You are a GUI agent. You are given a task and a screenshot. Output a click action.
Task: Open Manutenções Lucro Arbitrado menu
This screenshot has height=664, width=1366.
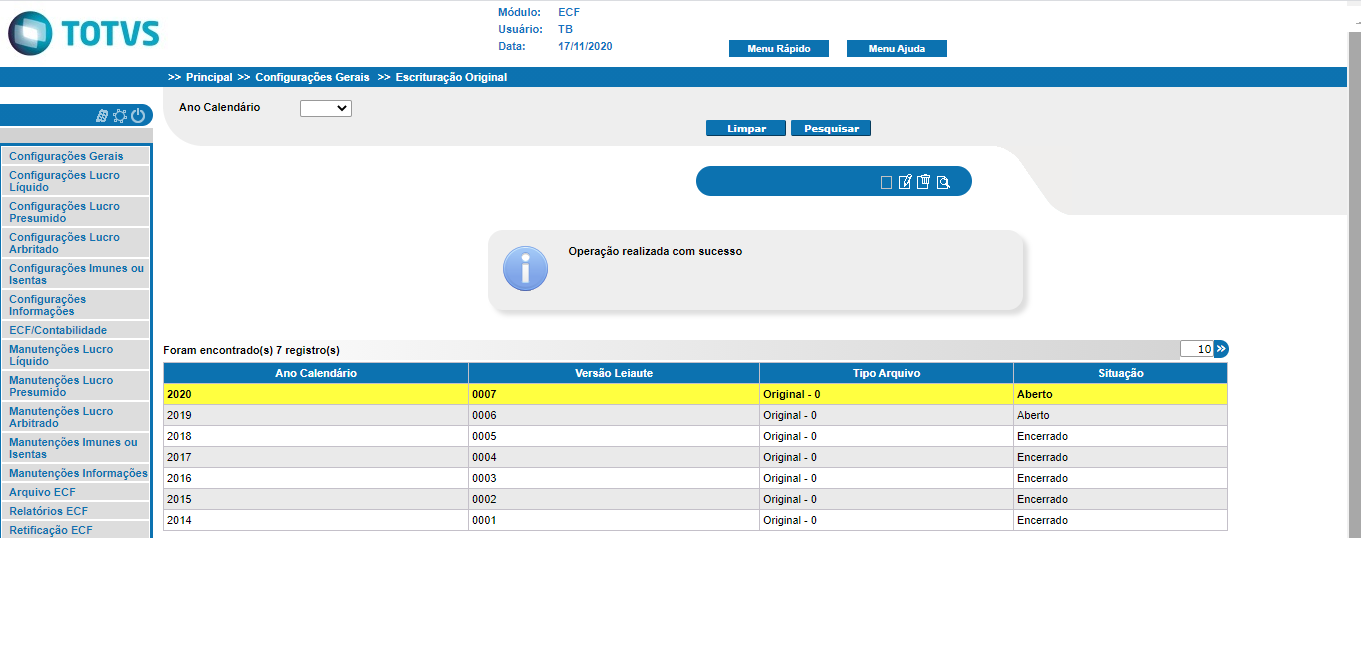click(75, 417)
